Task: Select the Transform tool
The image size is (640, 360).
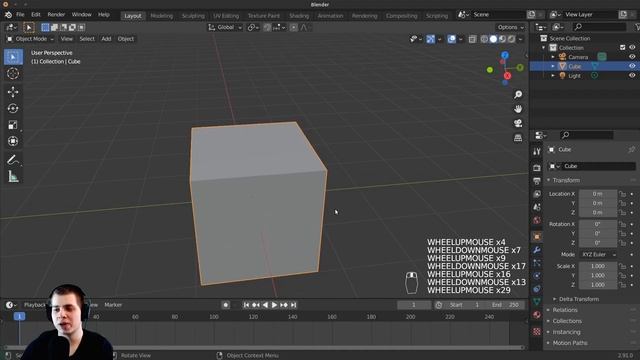Action: click(x=13, y=141)
